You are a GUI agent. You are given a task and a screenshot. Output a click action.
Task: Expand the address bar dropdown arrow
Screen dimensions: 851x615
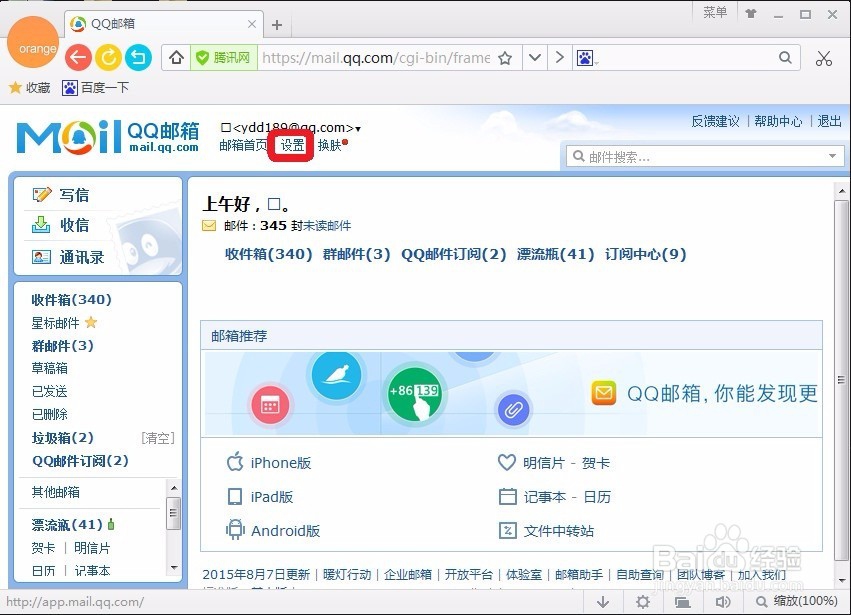[x=535, y=57]
